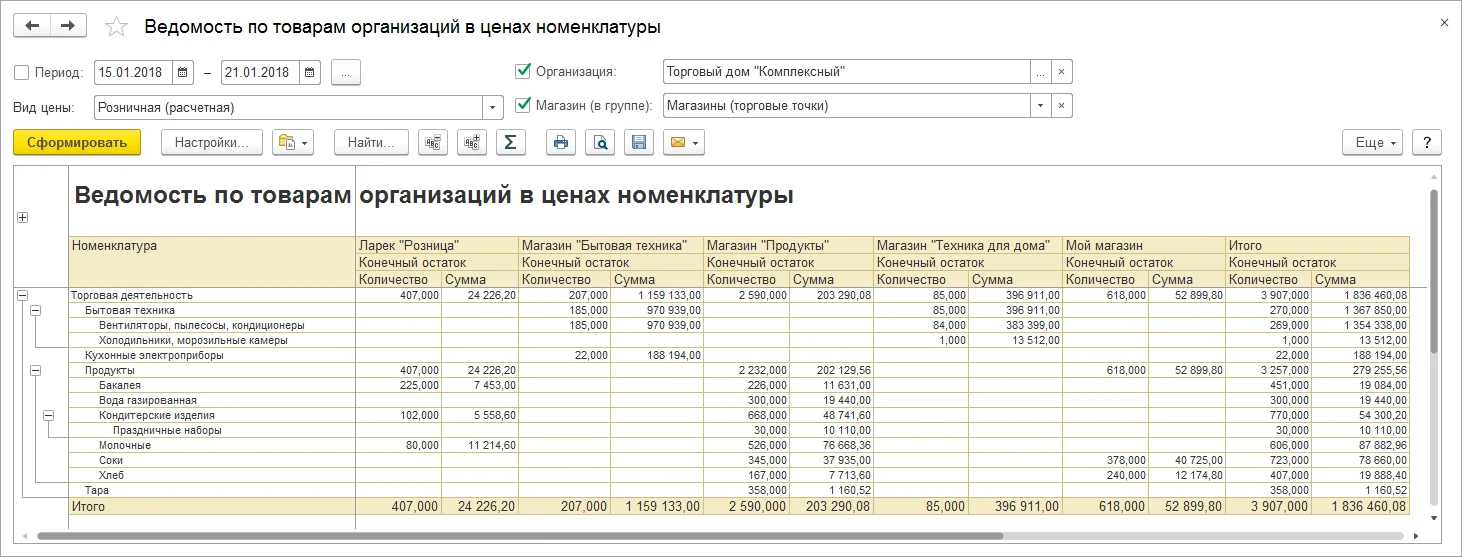Close the report with X icon

[1443, 22]
